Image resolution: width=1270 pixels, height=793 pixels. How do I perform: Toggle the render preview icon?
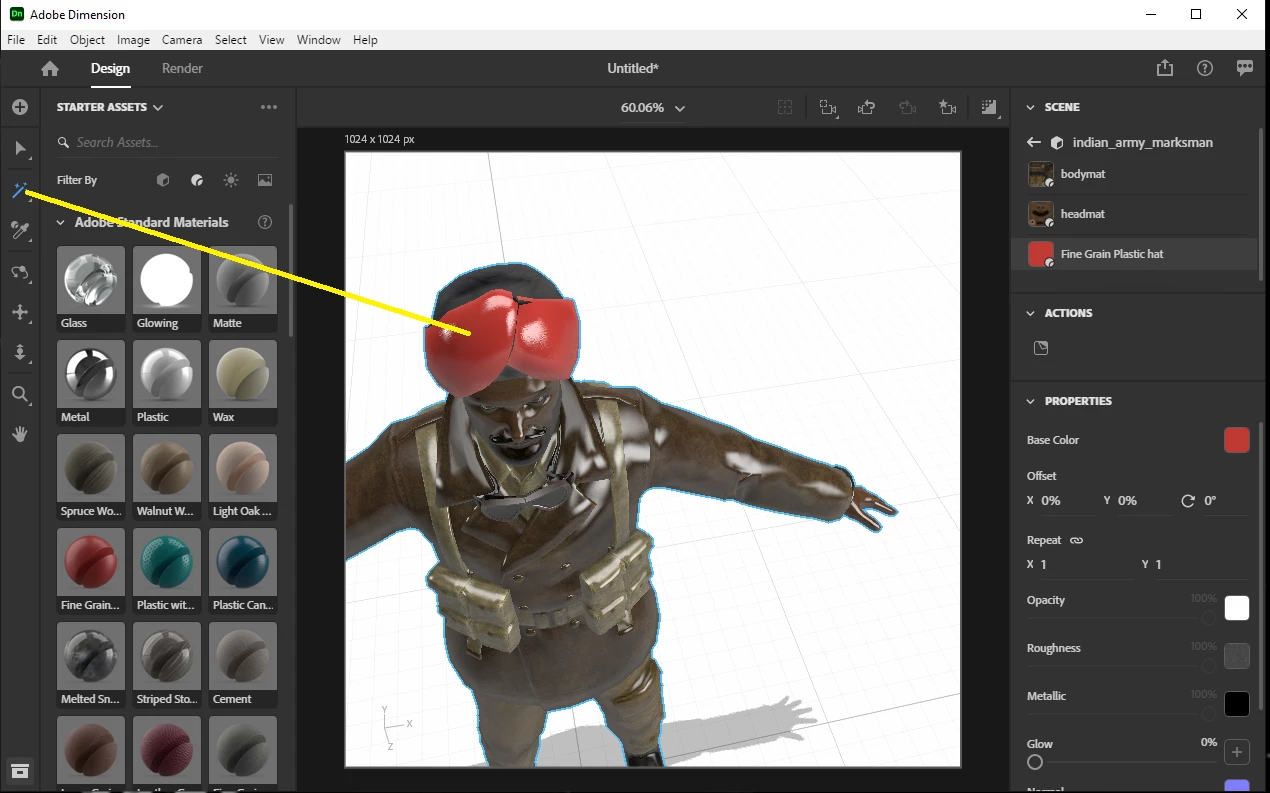pos(989,107)
